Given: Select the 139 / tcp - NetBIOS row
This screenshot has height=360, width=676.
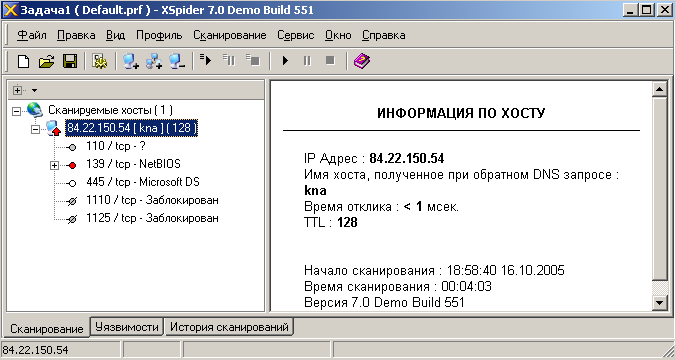Looking at the screenshot, I should point(133,164).
